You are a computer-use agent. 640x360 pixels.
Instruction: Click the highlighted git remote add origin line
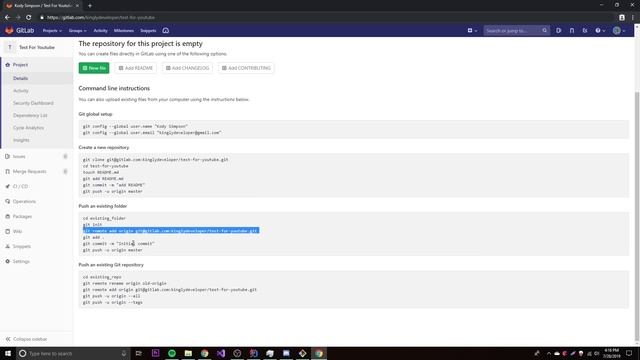171,231
